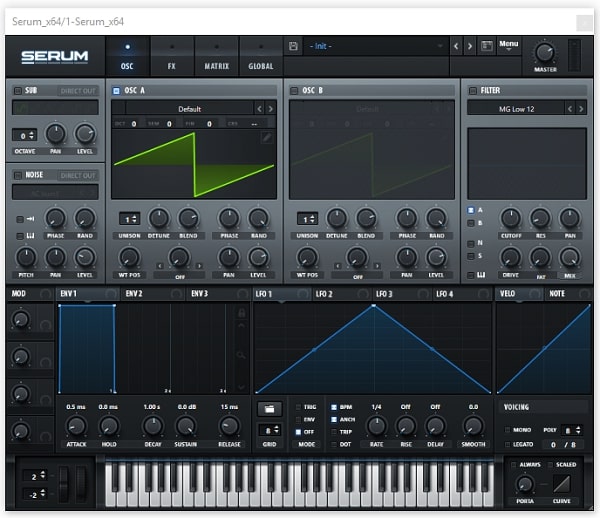Click the pitch bend wheel
600x518 pixels.
coord(64,483)
